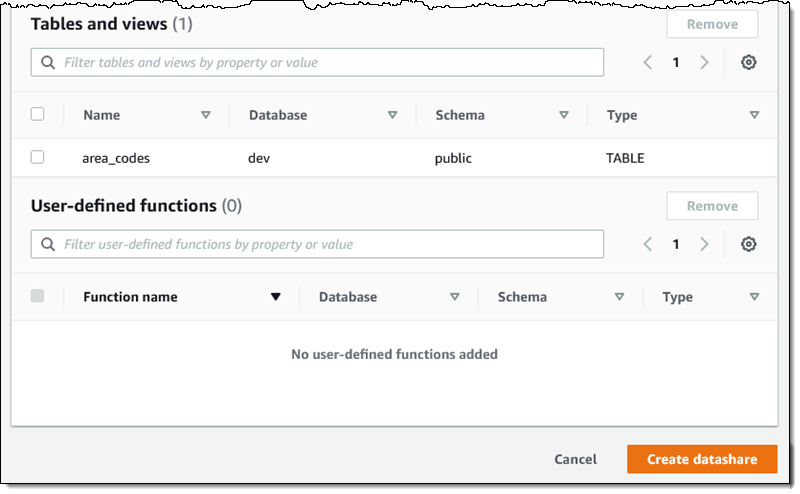Click search icon in functions filter box
The width and height of the screenshot is (800, 494).
(48, 244)
